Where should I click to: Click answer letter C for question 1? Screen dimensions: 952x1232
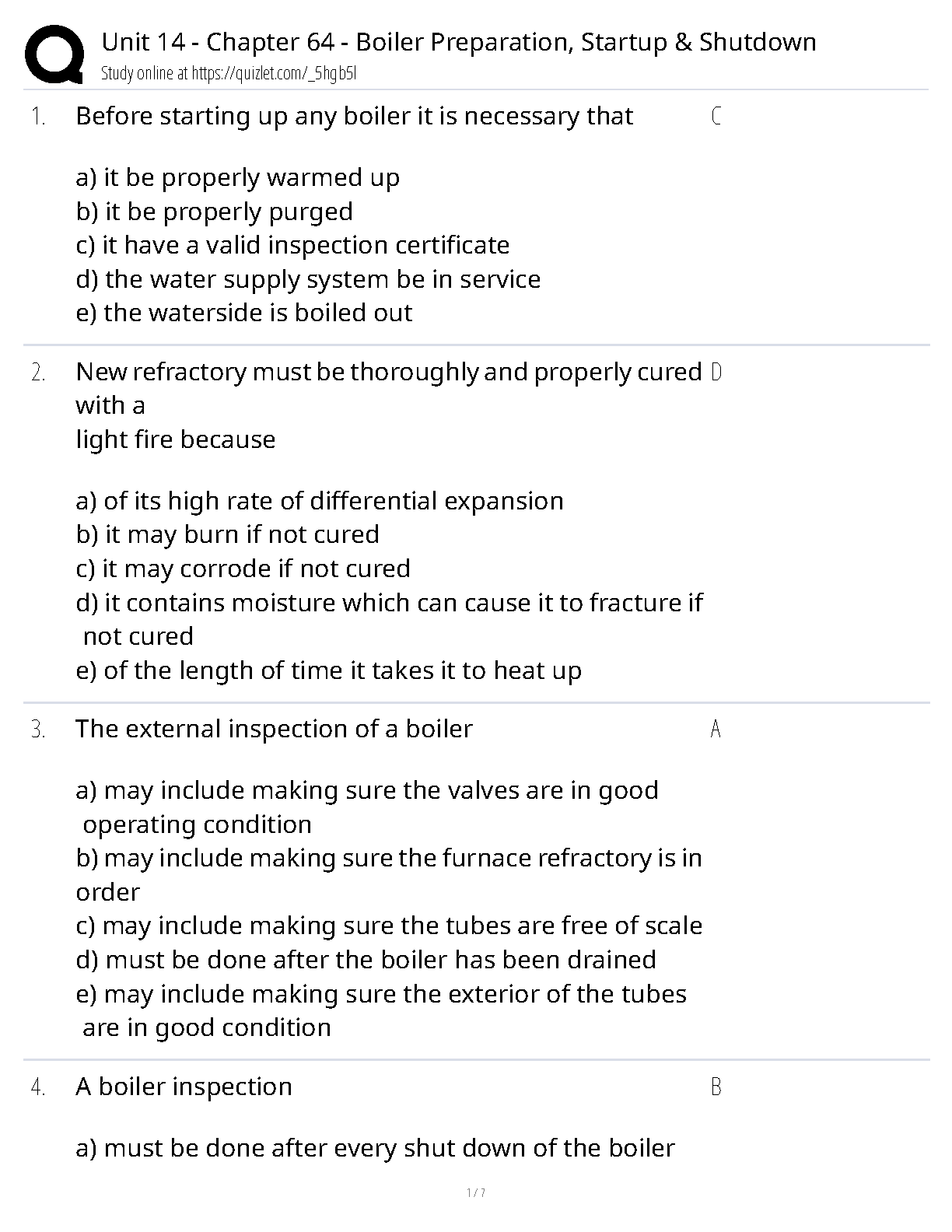[716, 117]
